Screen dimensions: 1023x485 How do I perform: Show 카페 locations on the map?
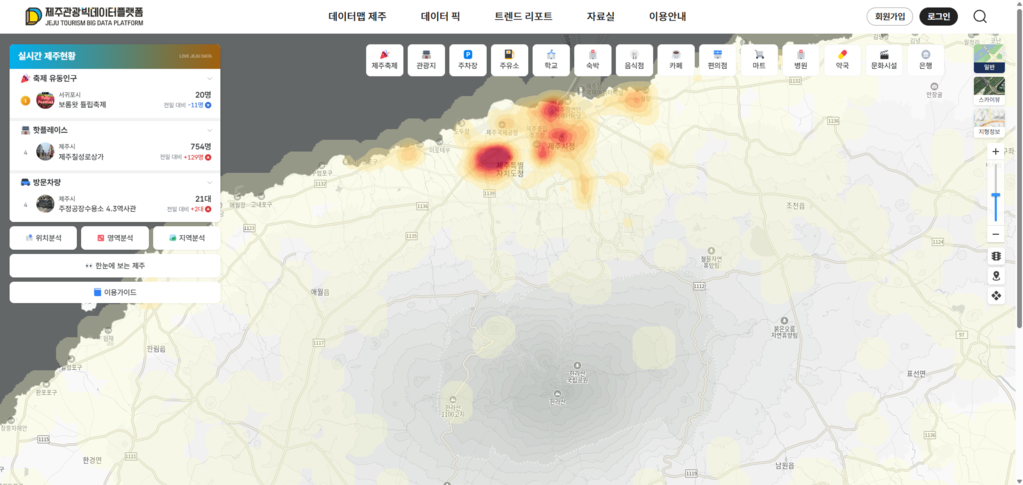(x=676, y=60)
